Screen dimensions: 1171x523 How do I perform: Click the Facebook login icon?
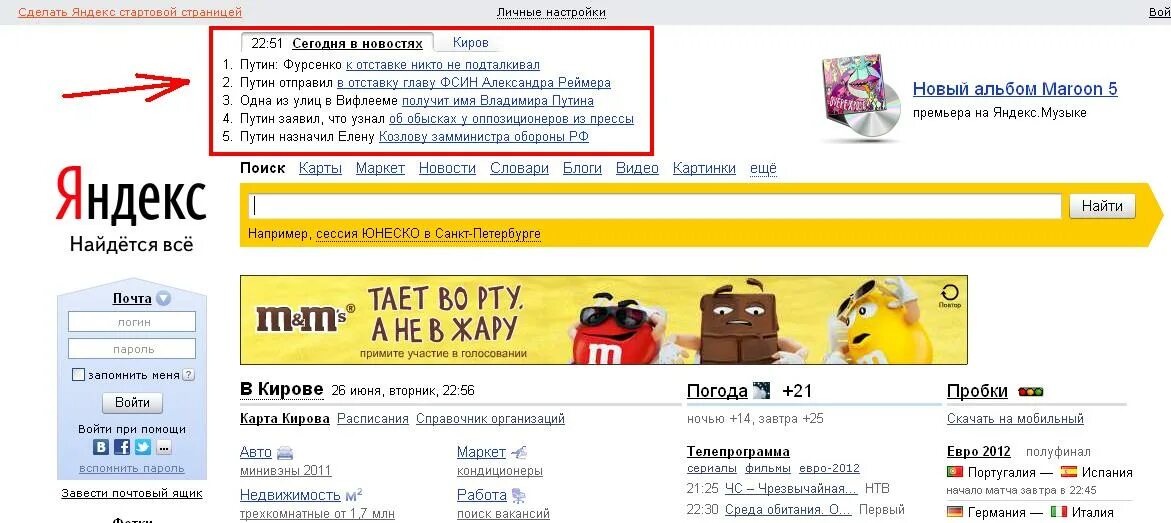pos(122,447)
